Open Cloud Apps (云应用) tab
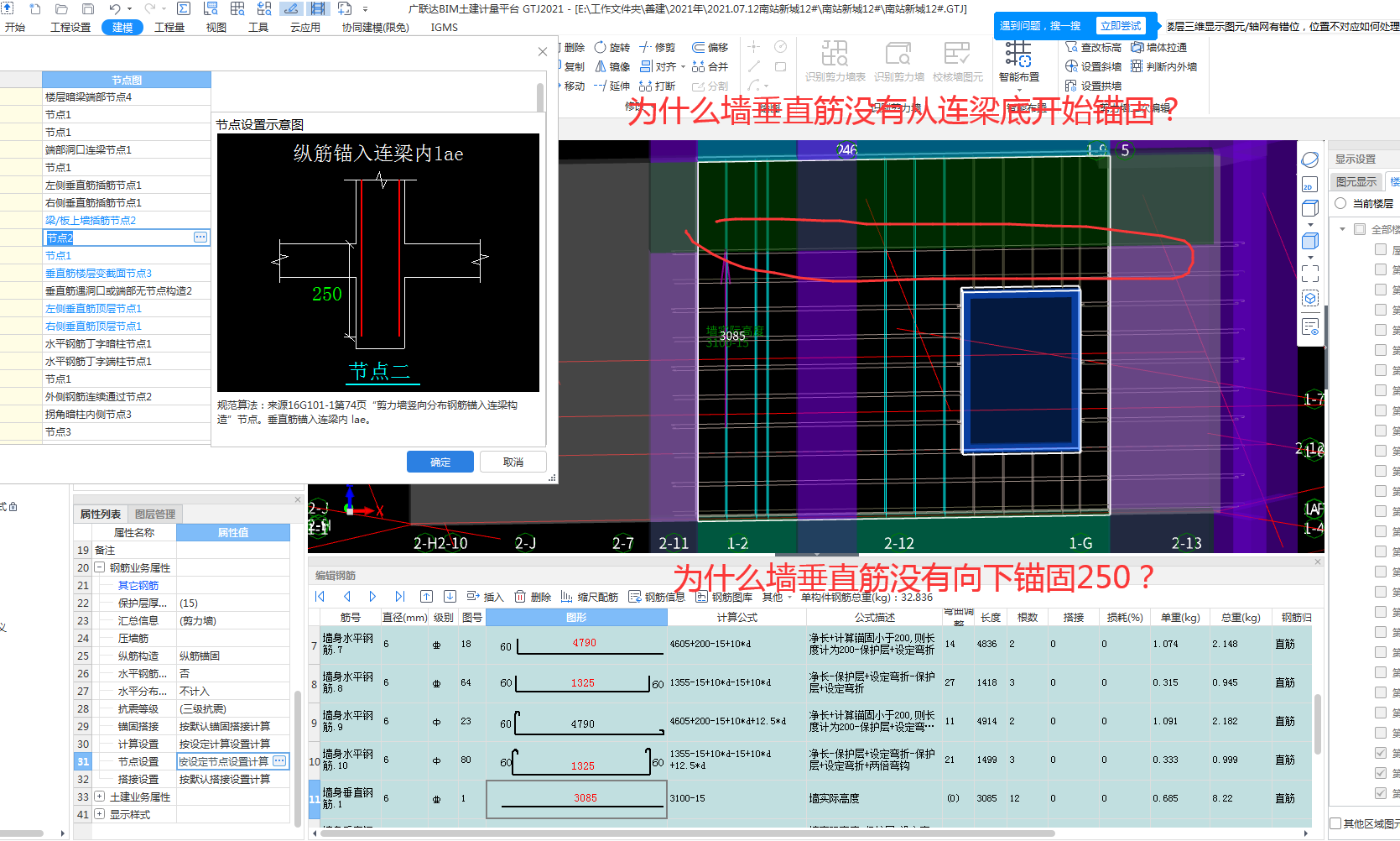The image size is (1400, 841). click(305, 28)
